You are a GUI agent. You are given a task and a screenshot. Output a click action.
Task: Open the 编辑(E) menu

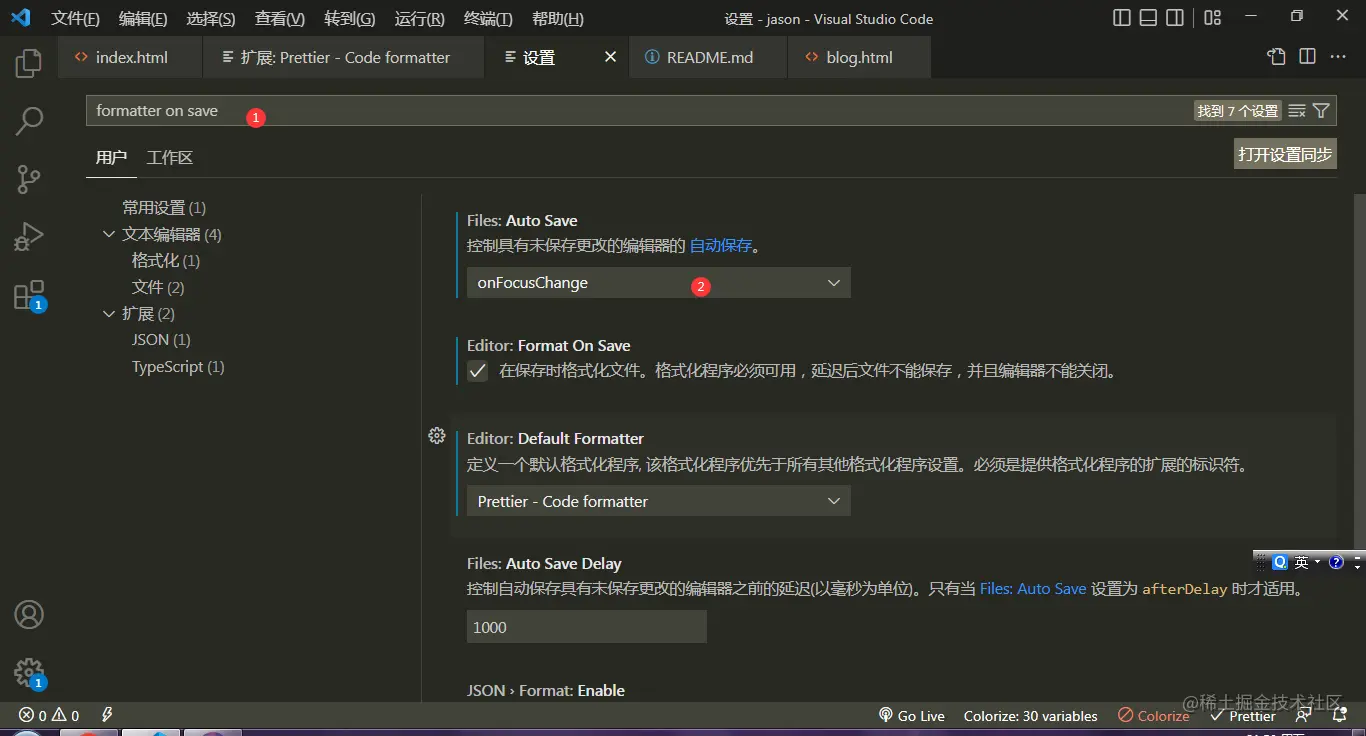143,18
